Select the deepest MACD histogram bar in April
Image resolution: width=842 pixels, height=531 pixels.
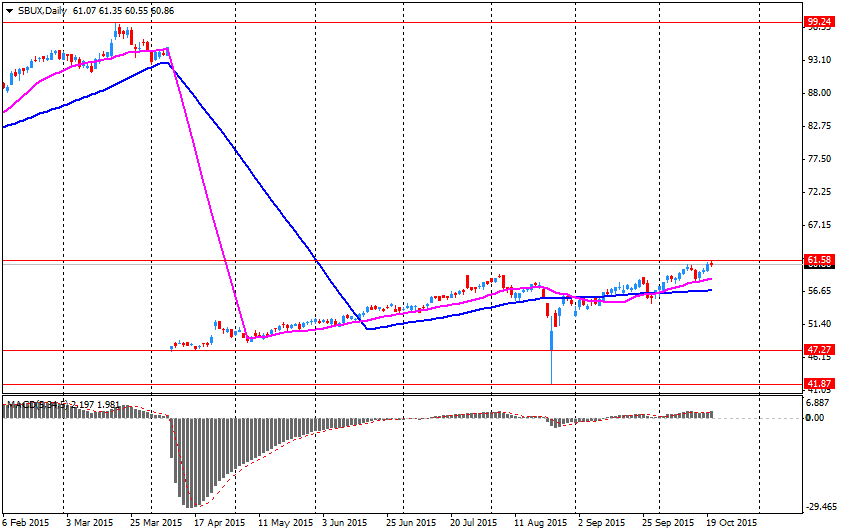coord(188,463)
